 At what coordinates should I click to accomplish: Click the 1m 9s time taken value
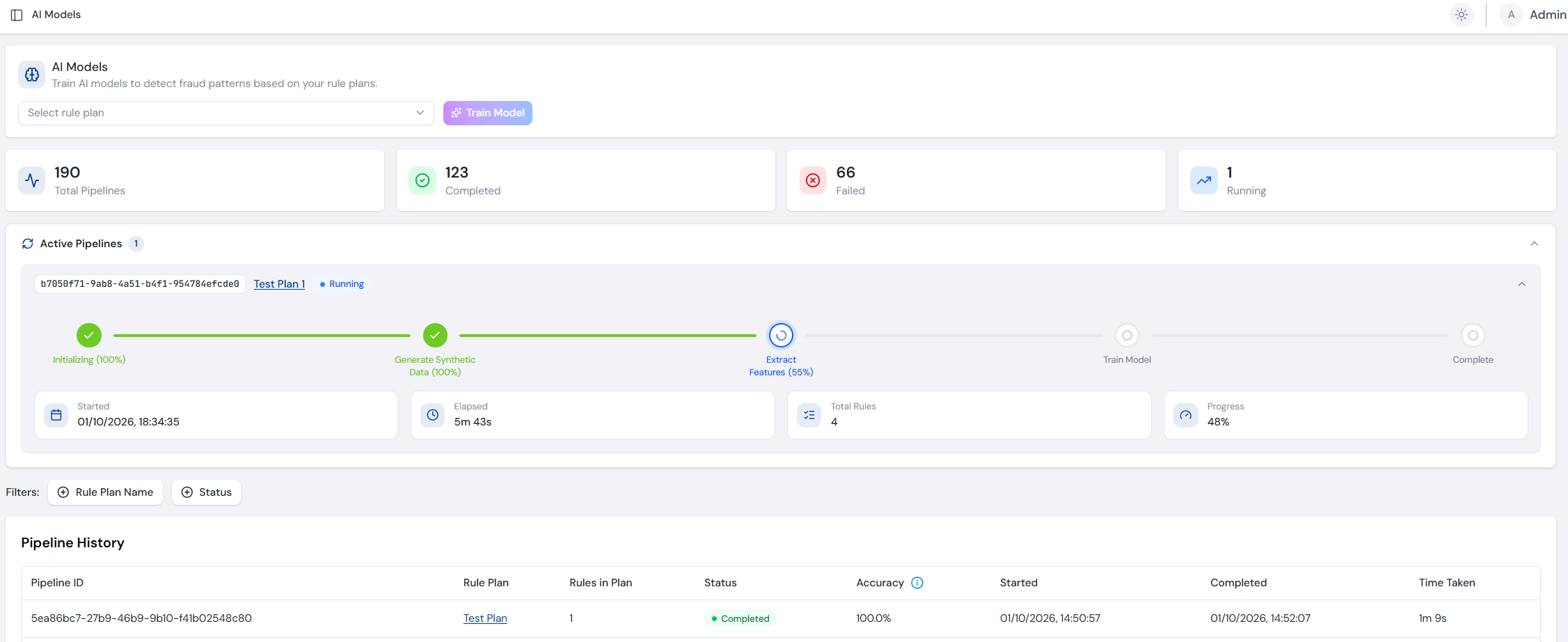(1433, 618)
